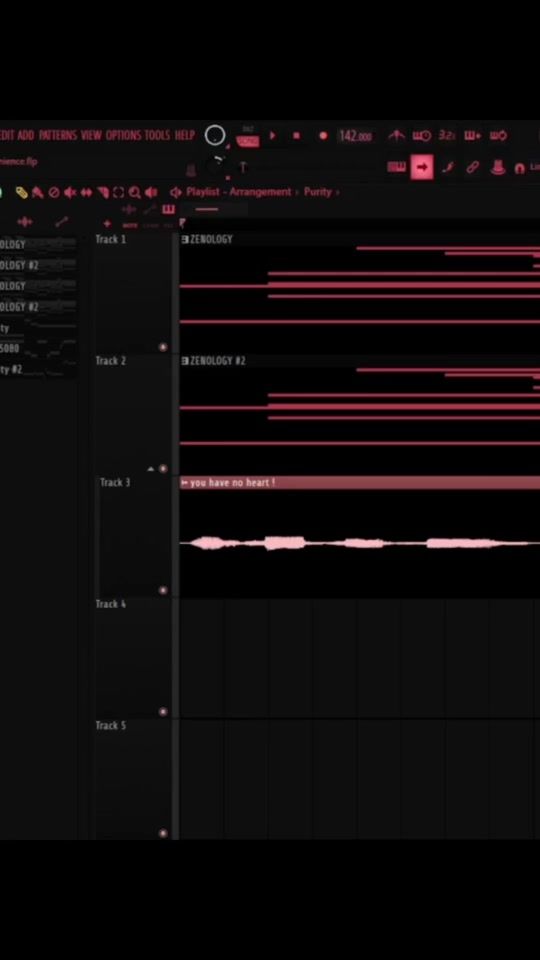This screenshot has height=960, width=540.
Task: Select the Slip tool double-arrow icon
Action: [x=86, y=193]
